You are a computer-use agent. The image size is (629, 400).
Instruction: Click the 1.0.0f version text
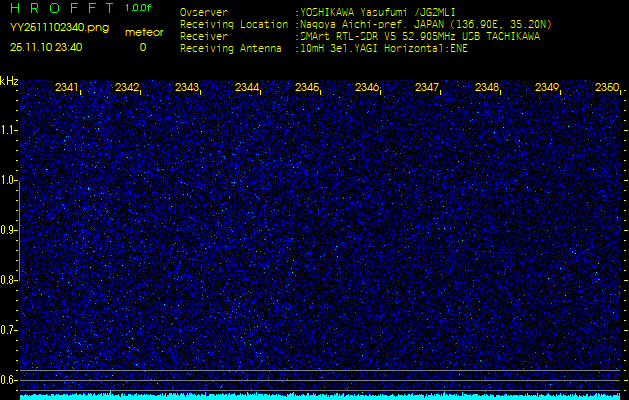click(139, 8)
